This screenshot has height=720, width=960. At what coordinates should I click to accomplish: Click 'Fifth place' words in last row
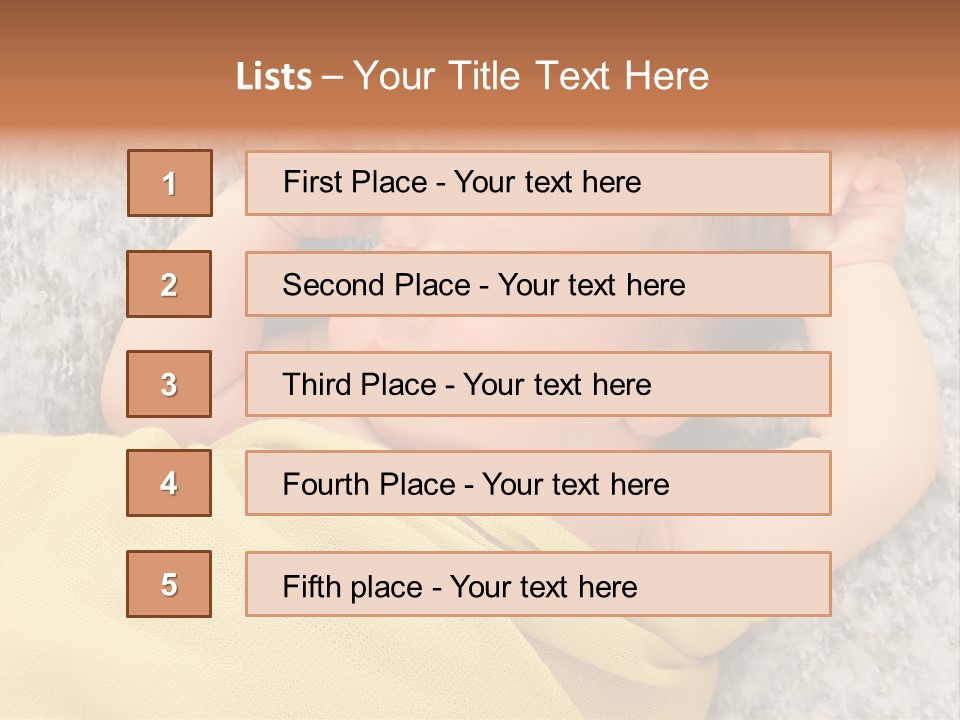pos(350,586)
